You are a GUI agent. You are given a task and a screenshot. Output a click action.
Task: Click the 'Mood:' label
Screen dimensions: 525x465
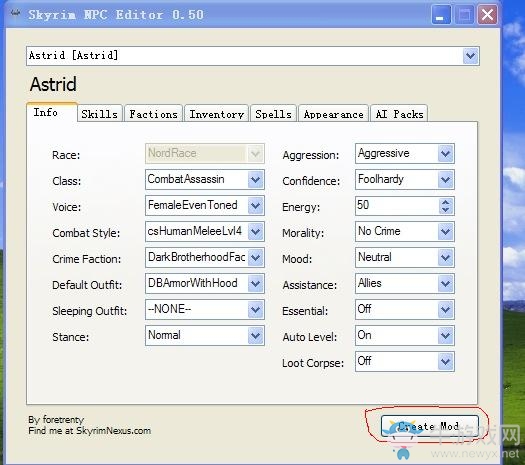pos(297,259)
